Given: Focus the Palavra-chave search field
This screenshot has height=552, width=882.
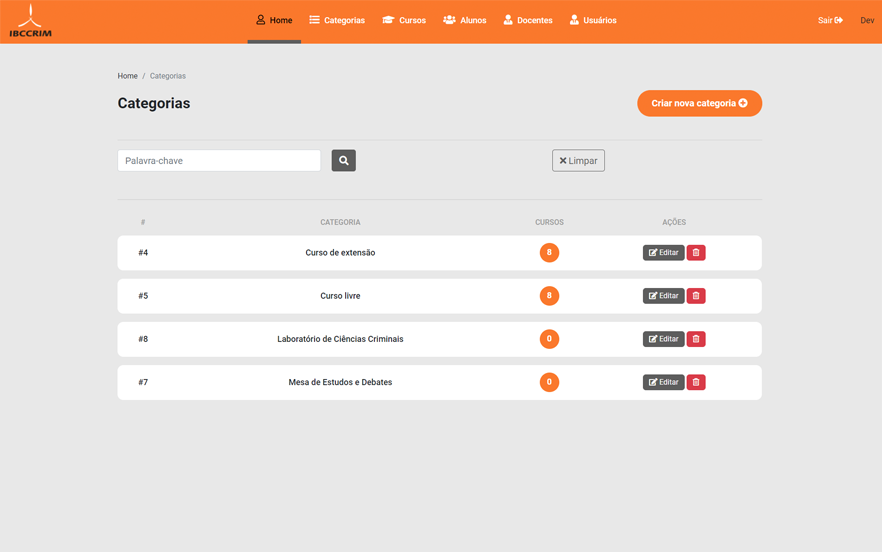Looking at the screenshot, I should click(219, 161).
